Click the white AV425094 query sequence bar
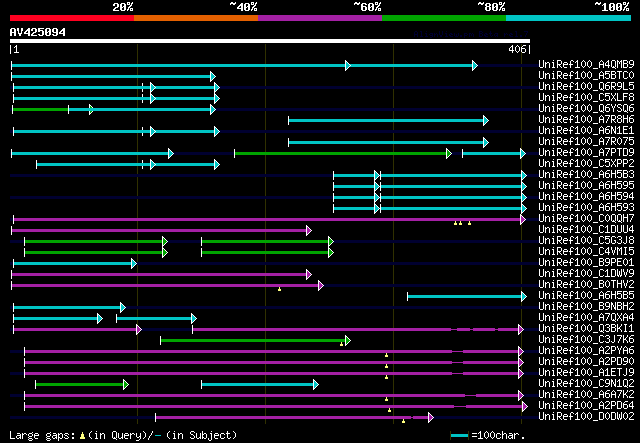 click(270, 41)
